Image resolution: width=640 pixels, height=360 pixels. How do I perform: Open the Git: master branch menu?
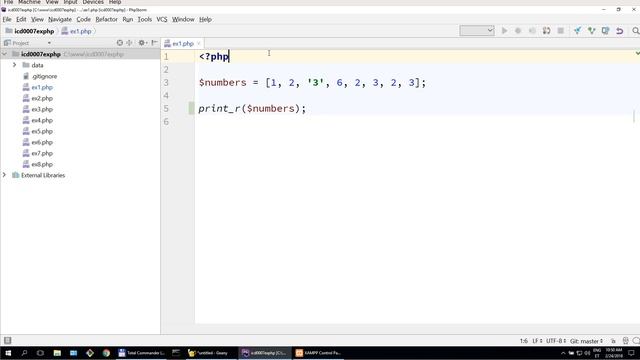(586, 341)
